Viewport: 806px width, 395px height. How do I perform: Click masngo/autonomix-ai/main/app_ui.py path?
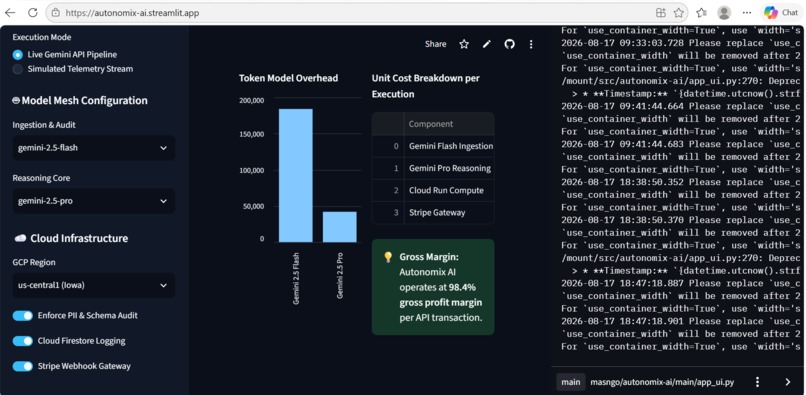coord(662,382)
